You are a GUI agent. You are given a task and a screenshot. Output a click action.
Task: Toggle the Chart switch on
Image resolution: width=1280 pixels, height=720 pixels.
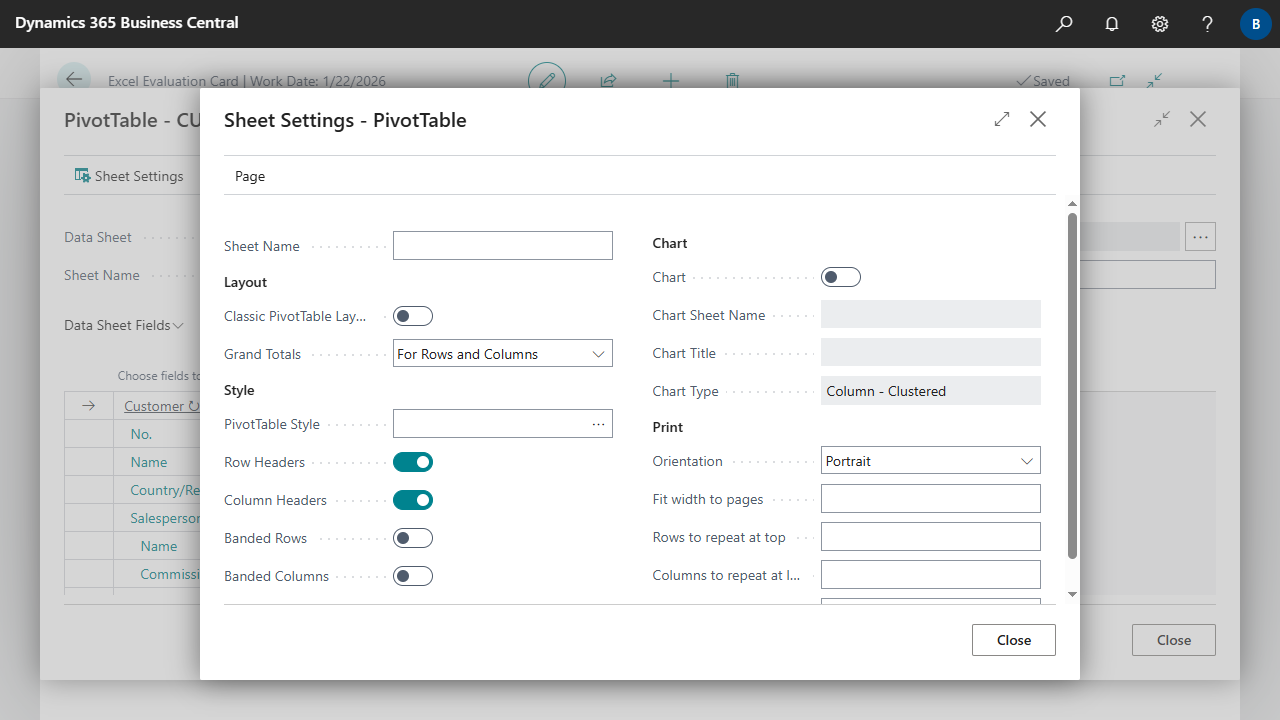[841, 277]
